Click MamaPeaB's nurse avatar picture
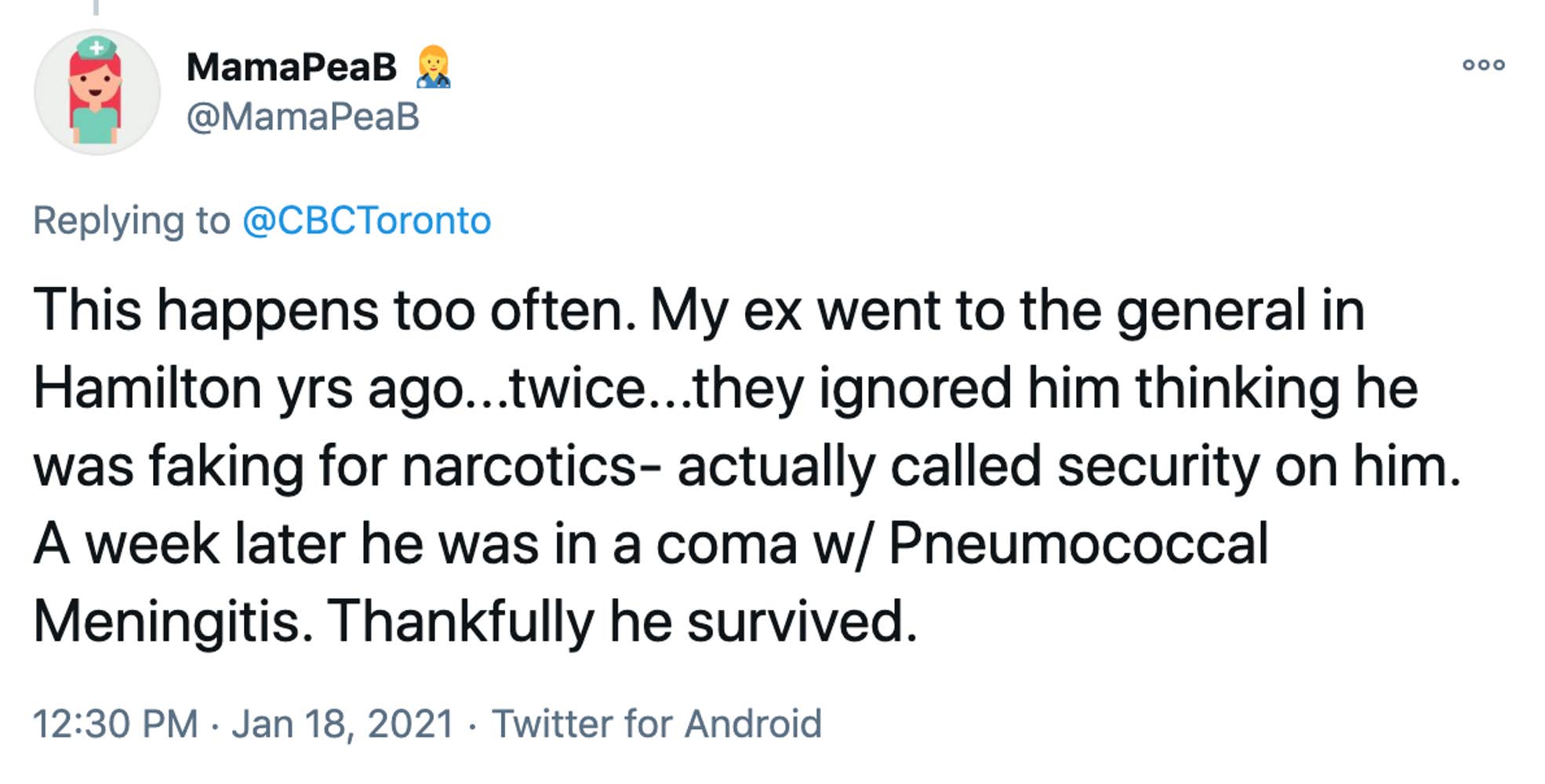 coord(97,93)
